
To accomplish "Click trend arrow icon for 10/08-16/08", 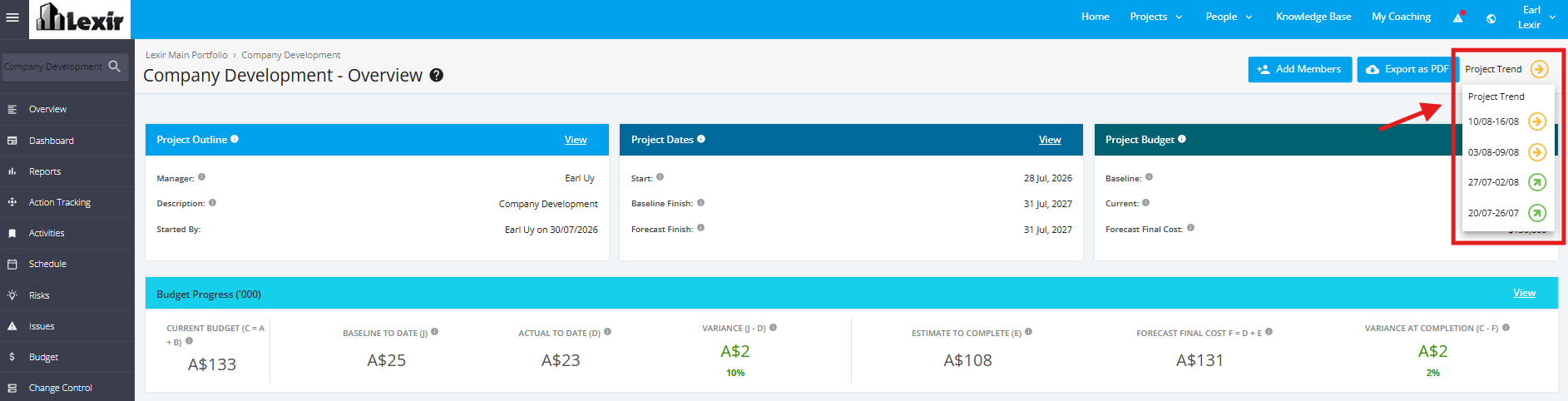I will pyautogui.click(x=1537, y=121).
